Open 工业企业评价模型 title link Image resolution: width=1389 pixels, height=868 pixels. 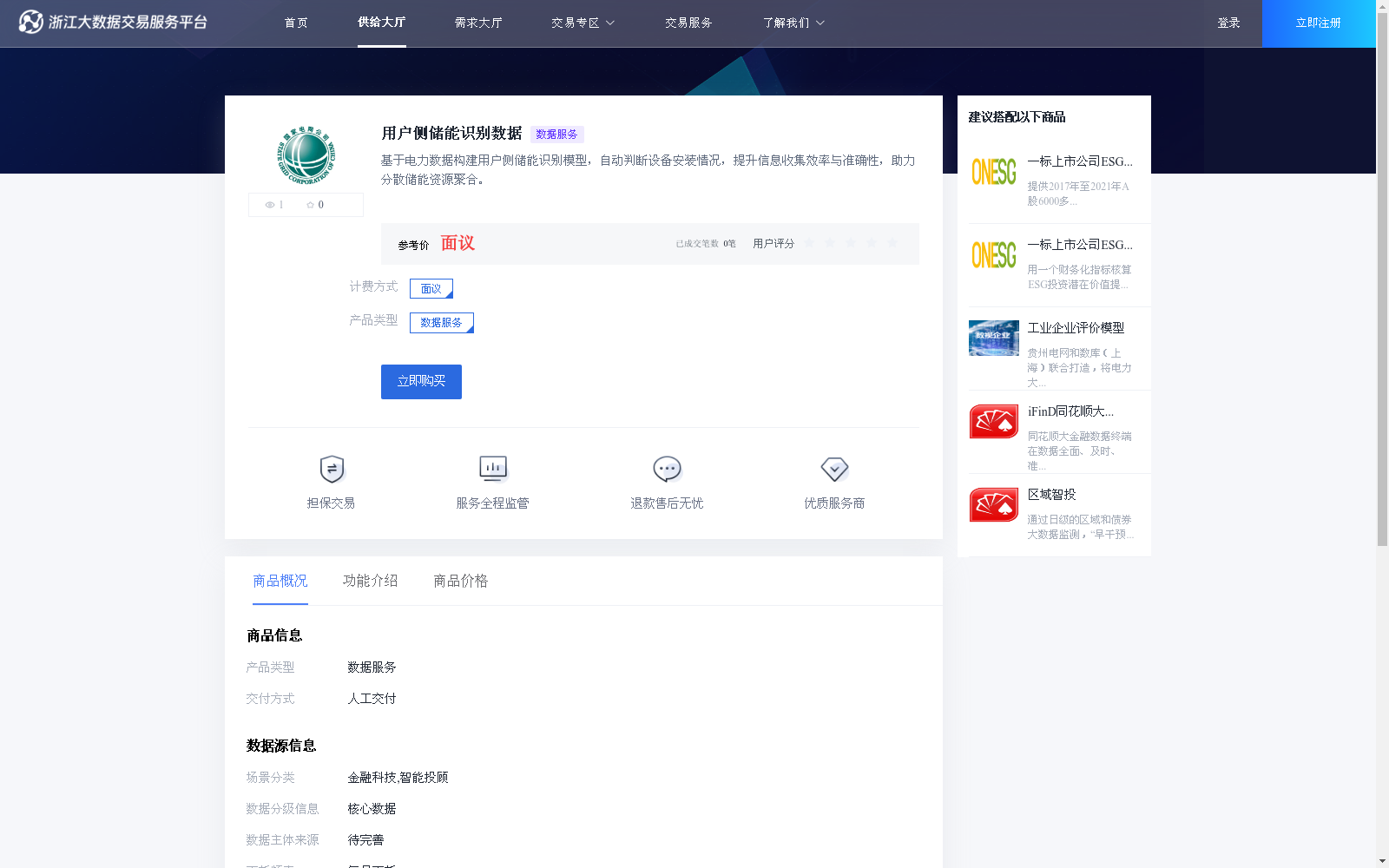click(x=1076, y=328)
